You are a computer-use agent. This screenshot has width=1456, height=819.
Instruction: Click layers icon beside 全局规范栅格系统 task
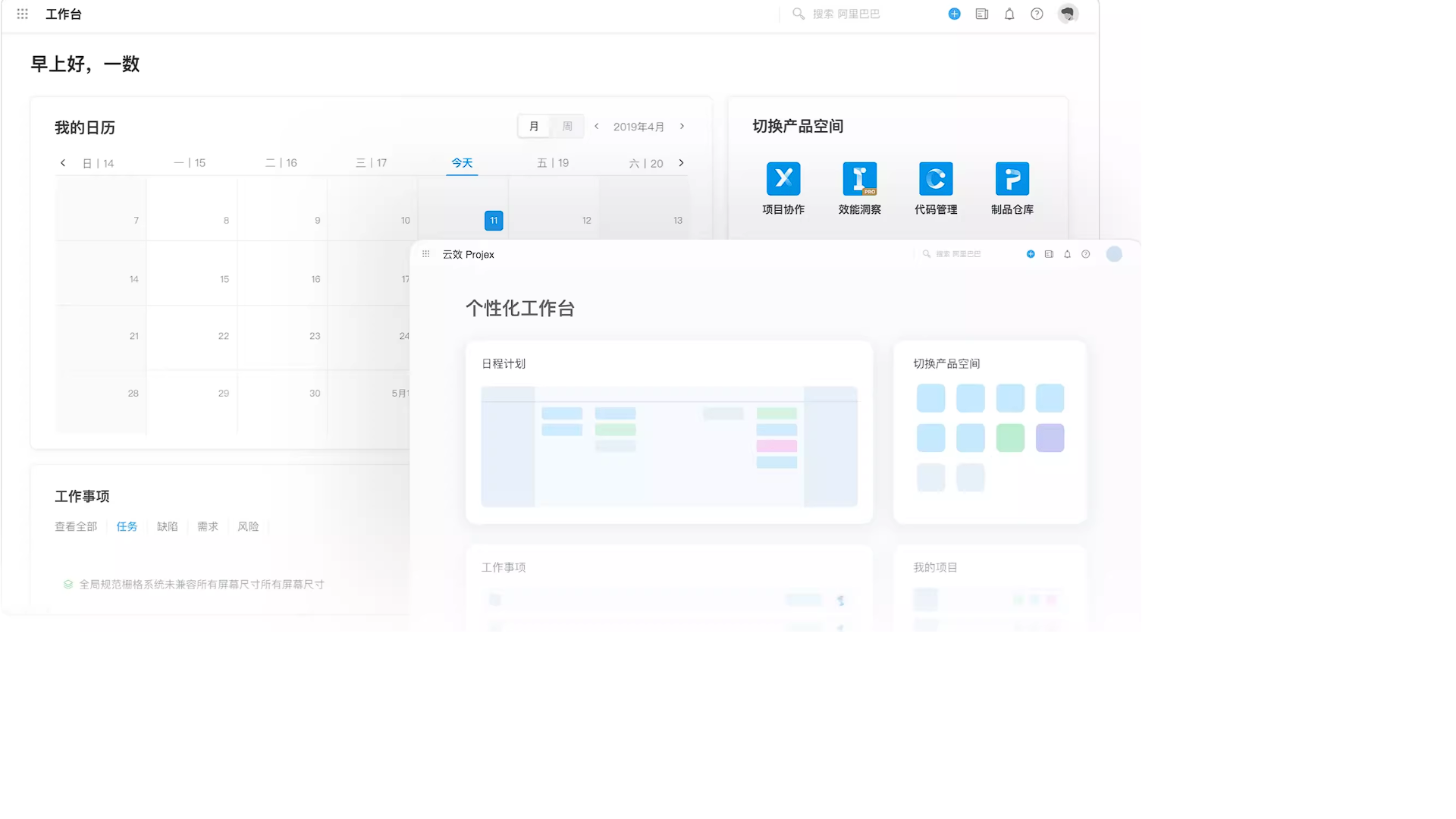click(68, 585)
